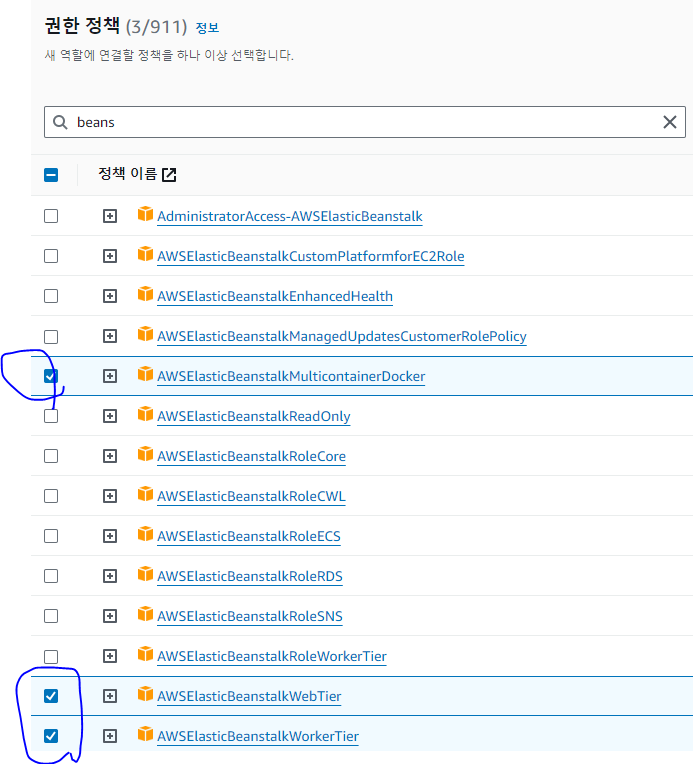
Task: Click policy box icon for AWSElasticBeanstalkMulticontainerDocker
Action: 145,374
